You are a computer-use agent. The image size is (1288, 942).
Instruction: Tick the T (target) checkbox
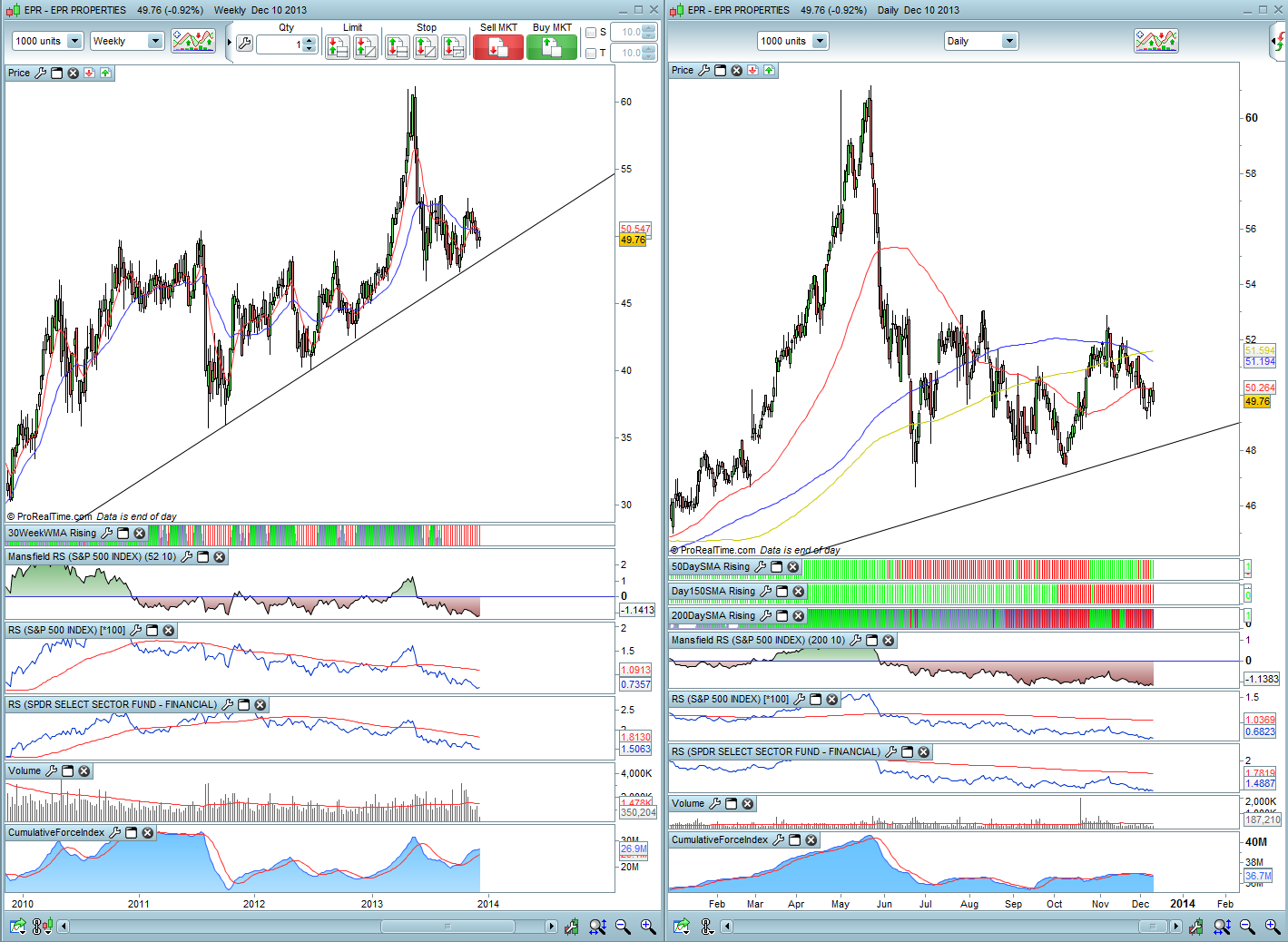[x=591, y=54]
